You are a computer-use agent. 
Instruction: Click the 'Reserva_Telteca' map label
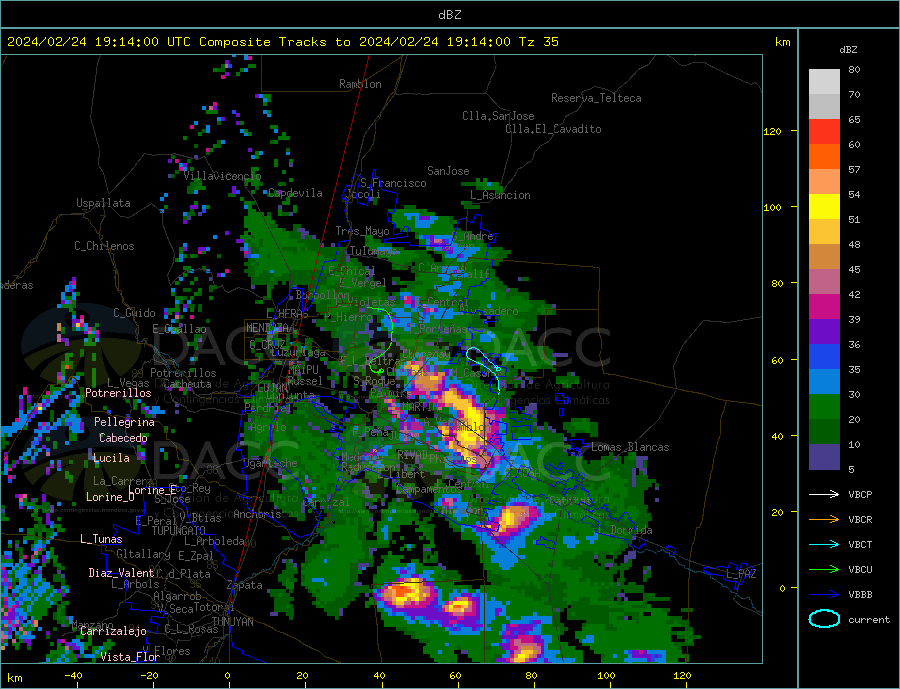tap(596, 98)
